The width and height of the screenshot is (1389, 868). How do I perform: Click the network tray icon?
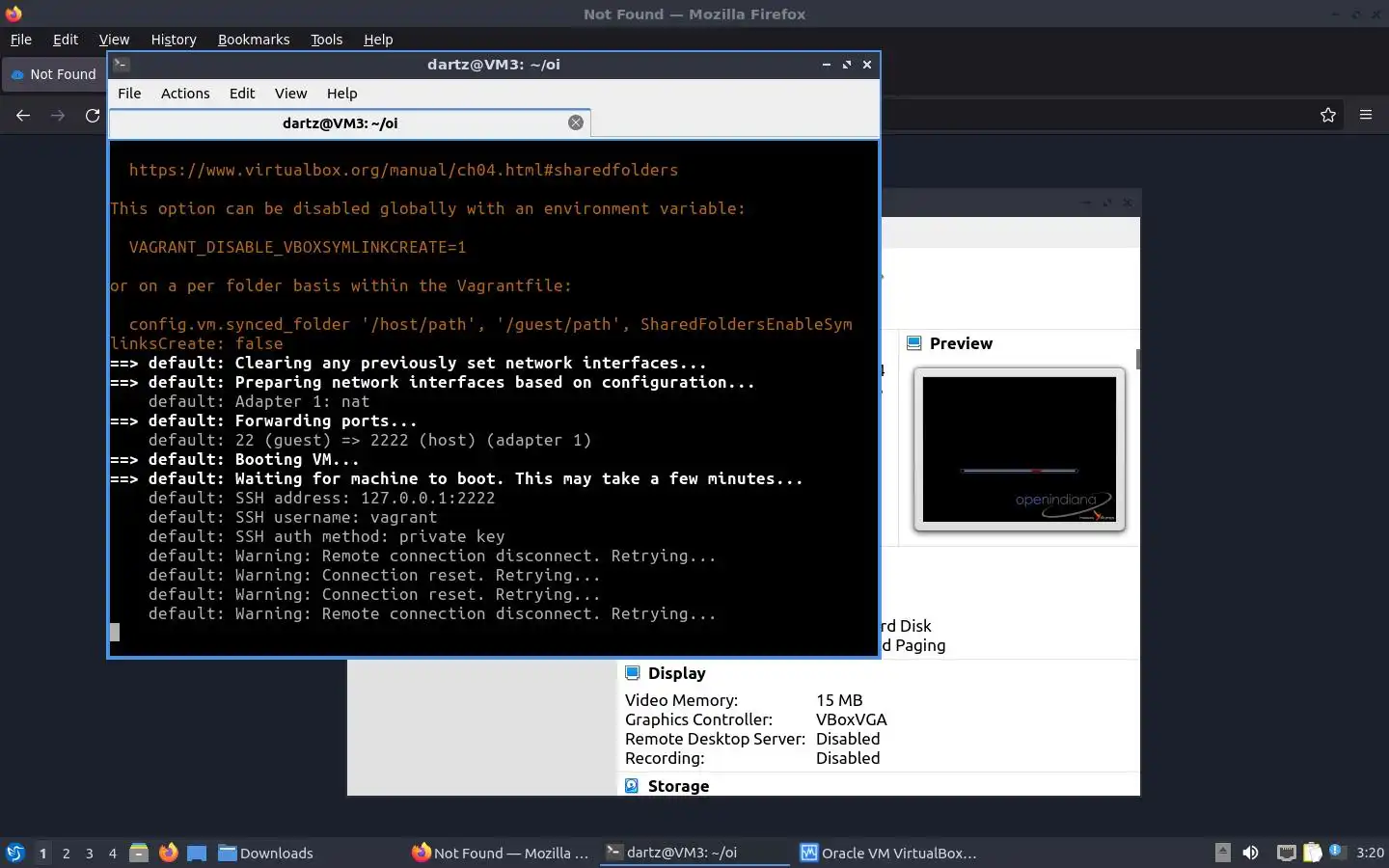[1286, 853]
